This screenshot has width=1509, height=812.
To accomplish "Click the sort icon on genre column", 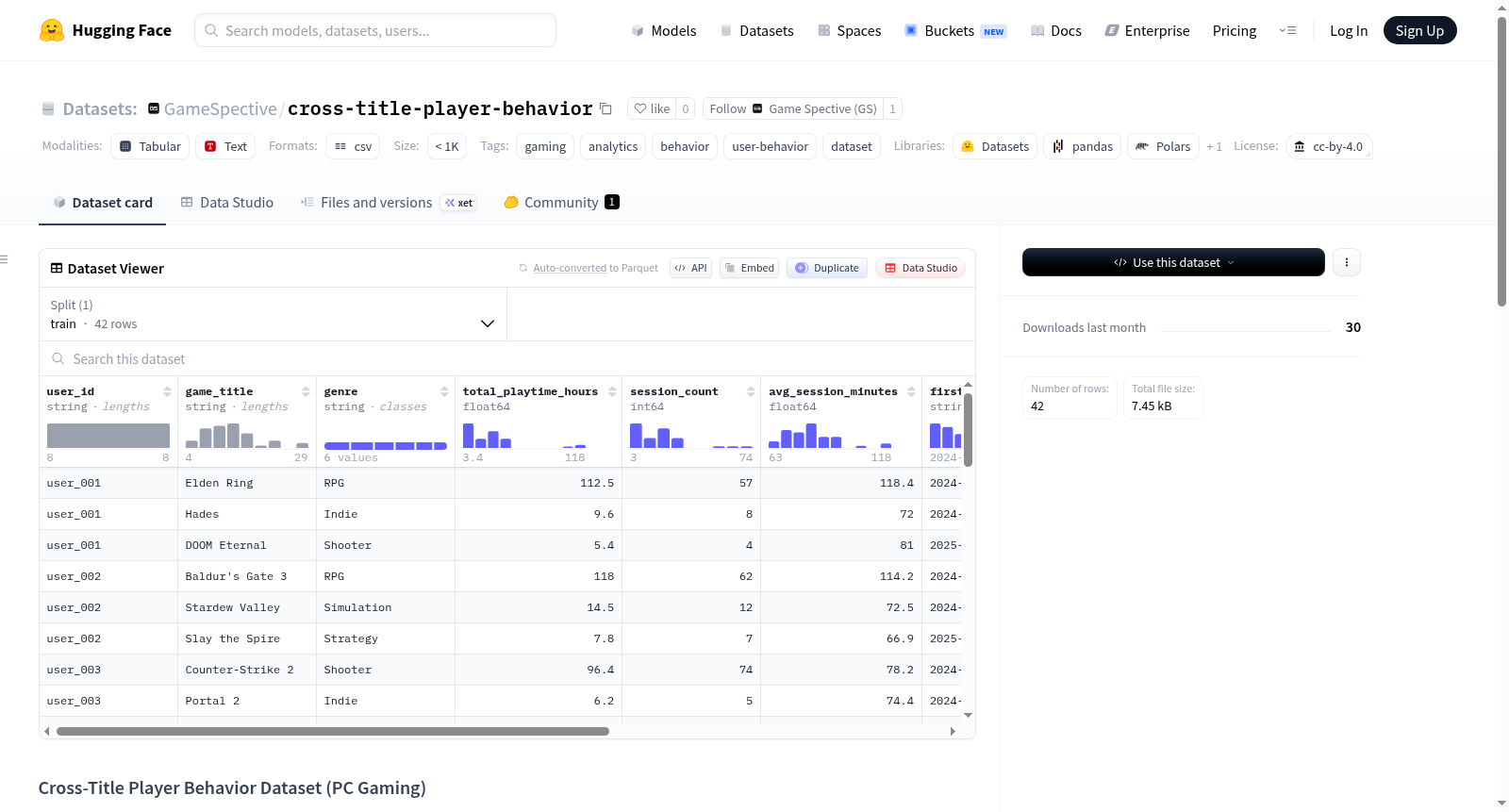I will 444,391.
